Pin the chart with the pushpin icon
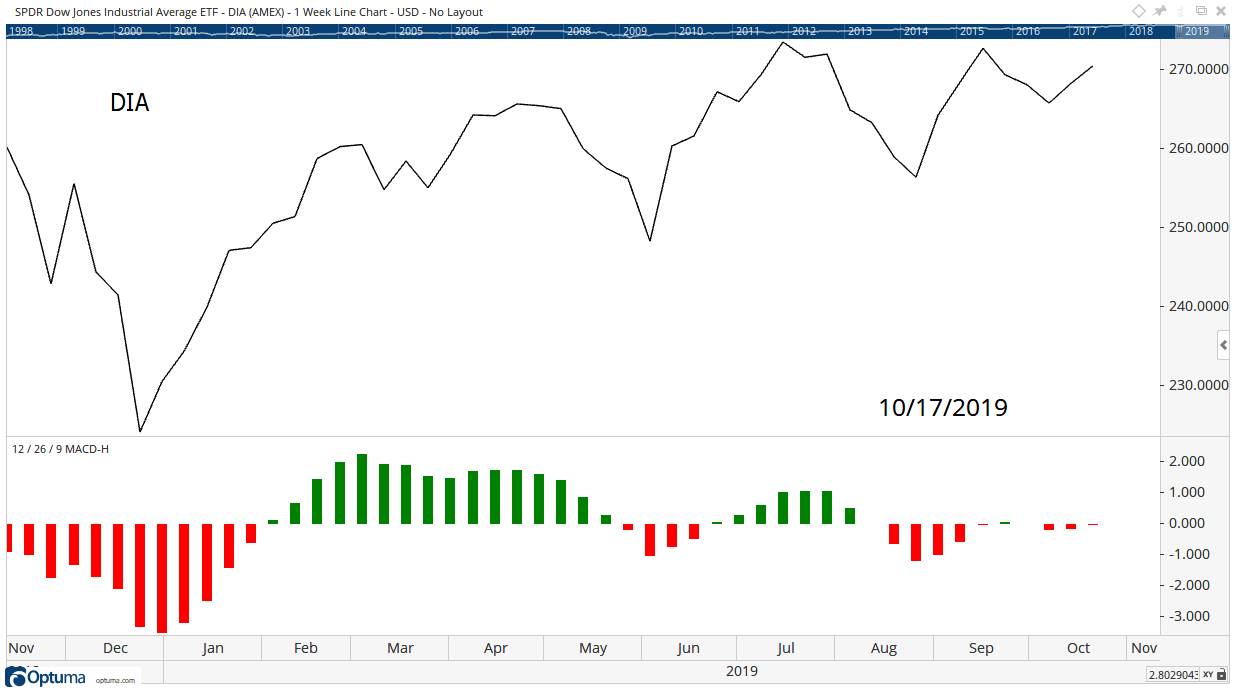1236x691 pixels. pos(1160,11)
